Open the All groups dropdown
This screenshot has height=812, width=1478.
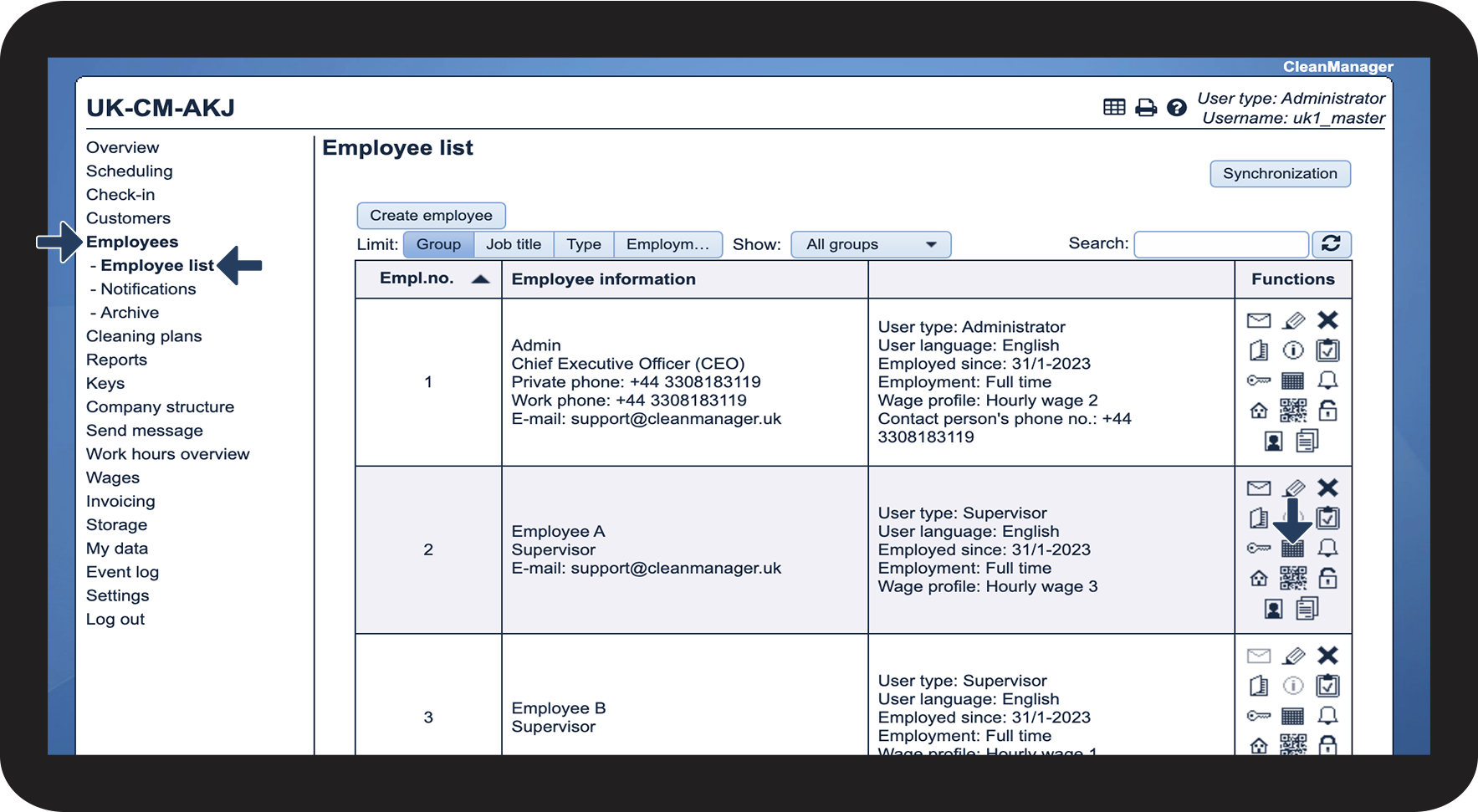[x=870, y=244]
